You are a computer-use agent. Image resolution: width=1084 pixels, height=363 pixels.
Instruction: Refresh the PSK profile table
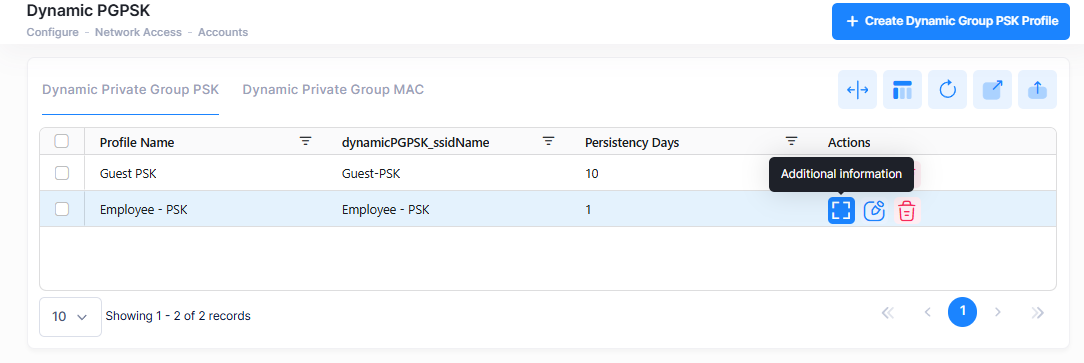coord(947,90)
